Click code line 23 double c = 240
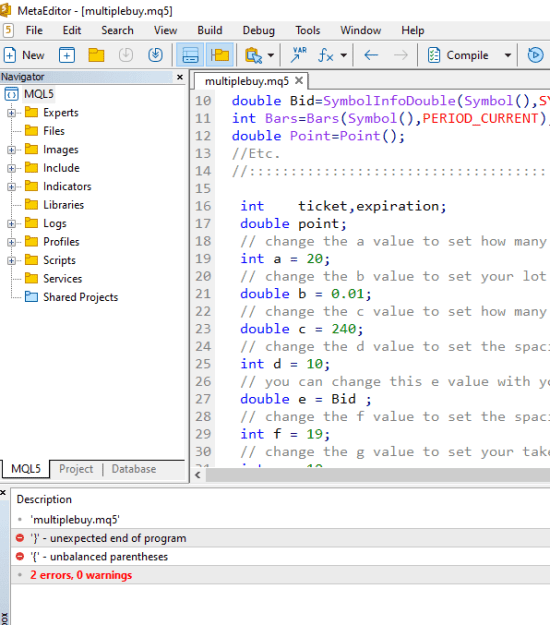 click(x=301, y=329)
